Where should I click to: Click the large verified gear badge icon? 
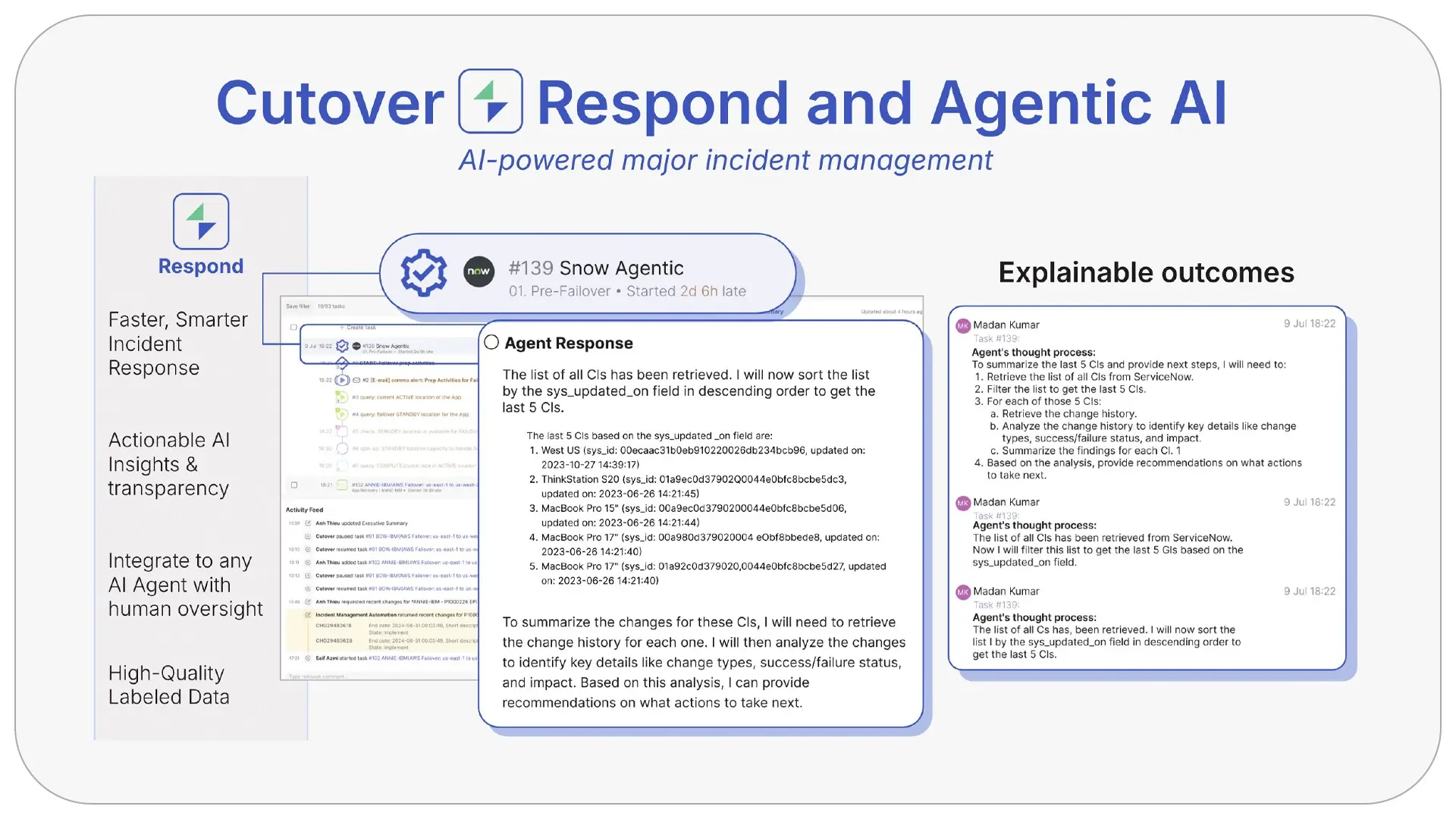[423, 273]
